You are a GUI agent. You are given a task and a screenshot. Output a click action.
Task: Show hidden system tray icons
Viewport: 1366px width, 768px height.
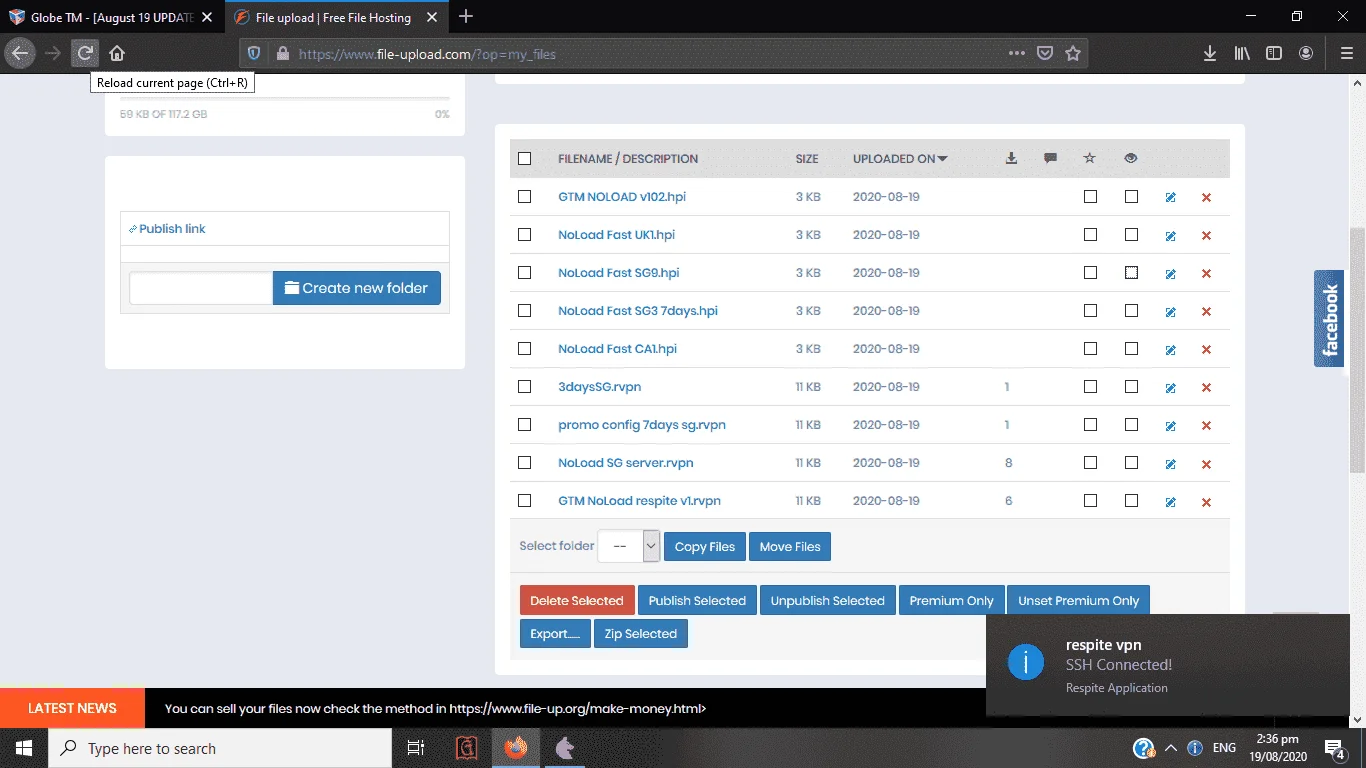[1170, 748]
